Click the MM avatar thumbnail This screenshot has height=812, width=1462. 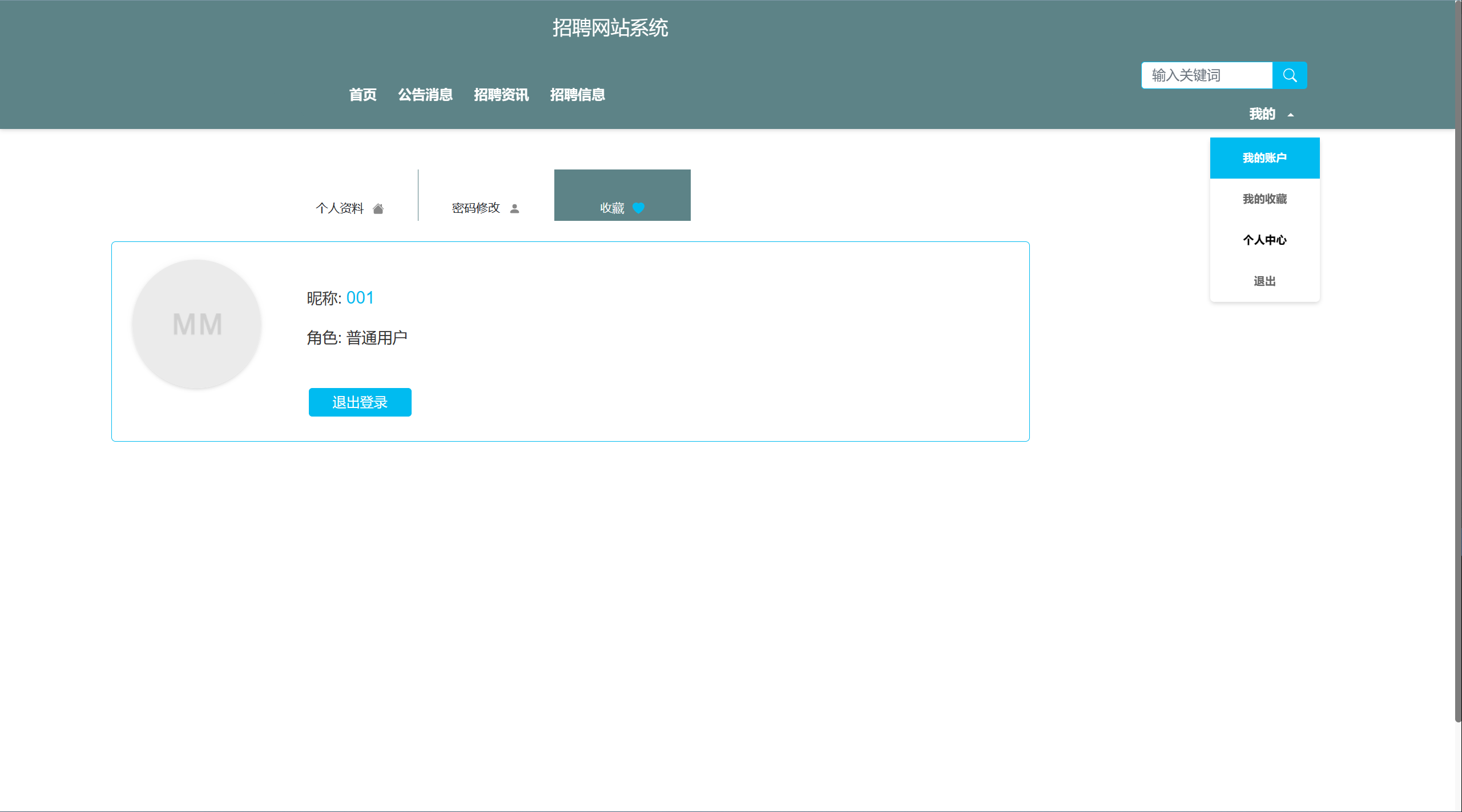(197, 325)
